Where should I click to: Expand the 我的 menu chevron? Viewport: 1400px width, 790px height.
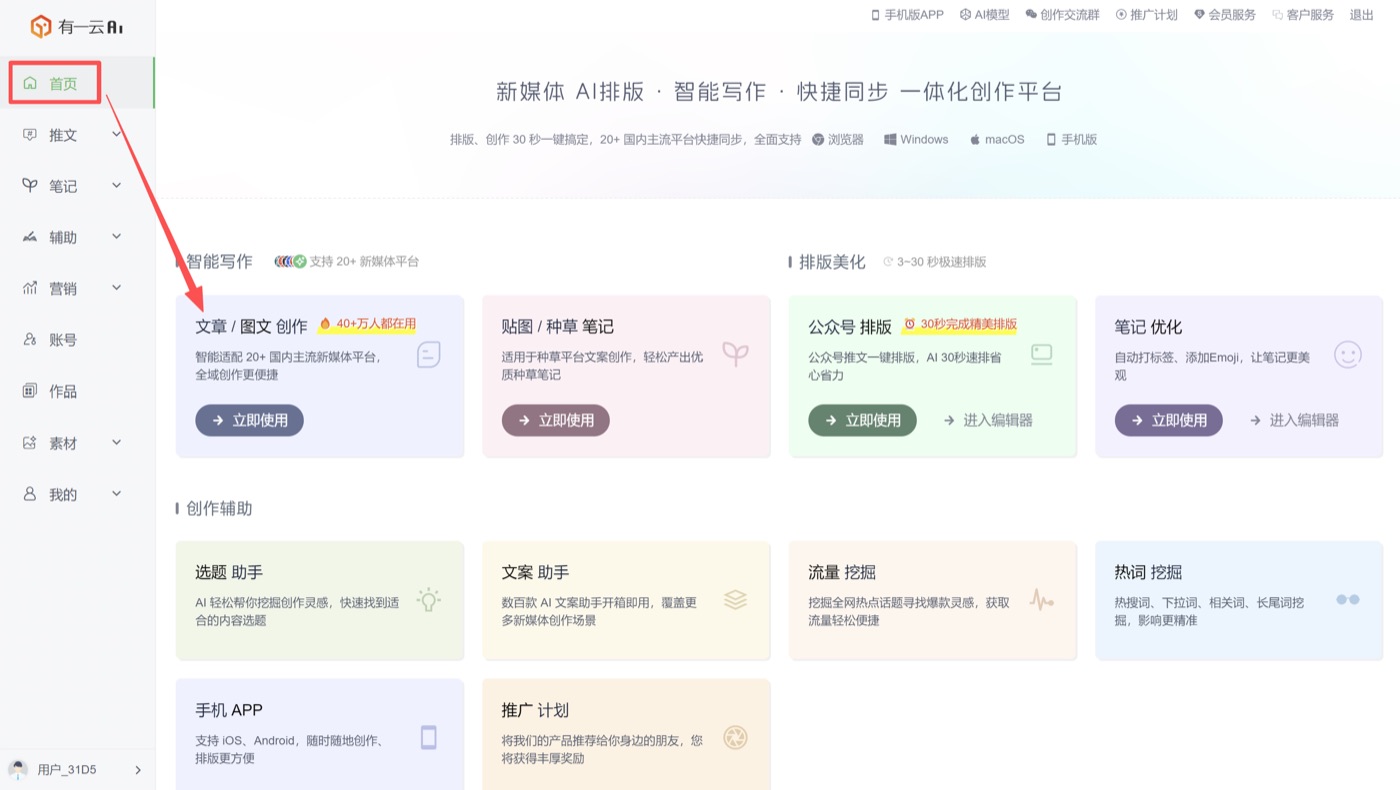(117, 493)
